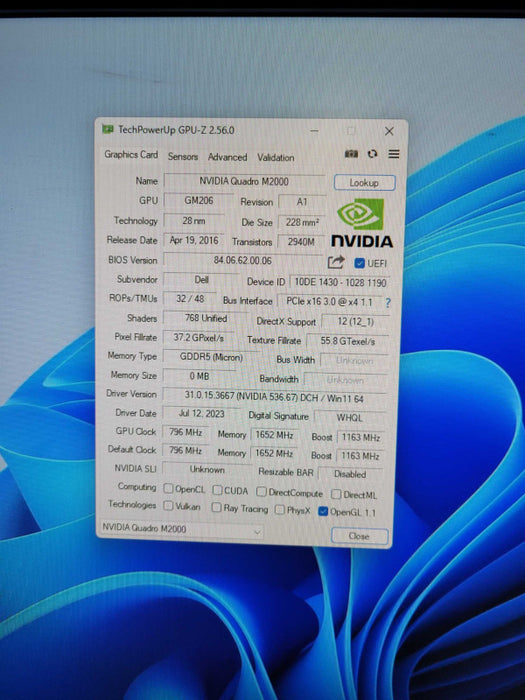
Task: Toggle the OpenCL checkbox
Action: click(x=168, y=488)
